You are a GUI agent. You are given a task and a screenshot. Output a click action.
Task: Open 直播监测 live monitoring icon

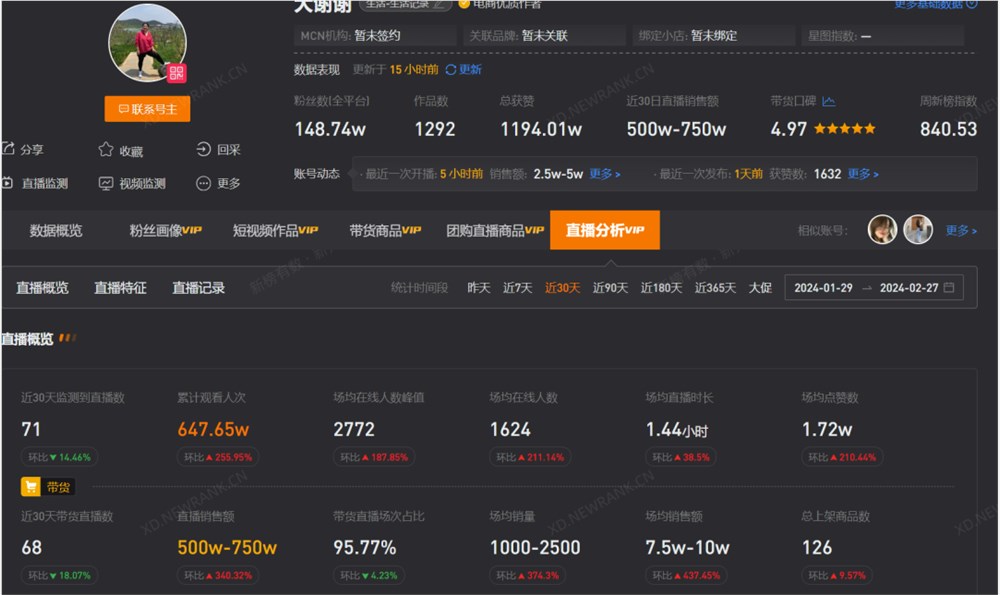coord(10,184)
